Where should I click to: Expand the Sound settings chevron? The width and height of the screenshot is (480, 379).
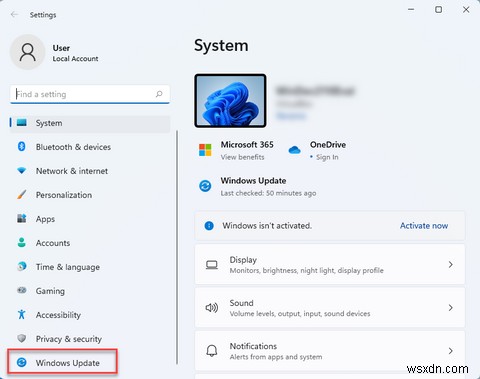(450, 308)
